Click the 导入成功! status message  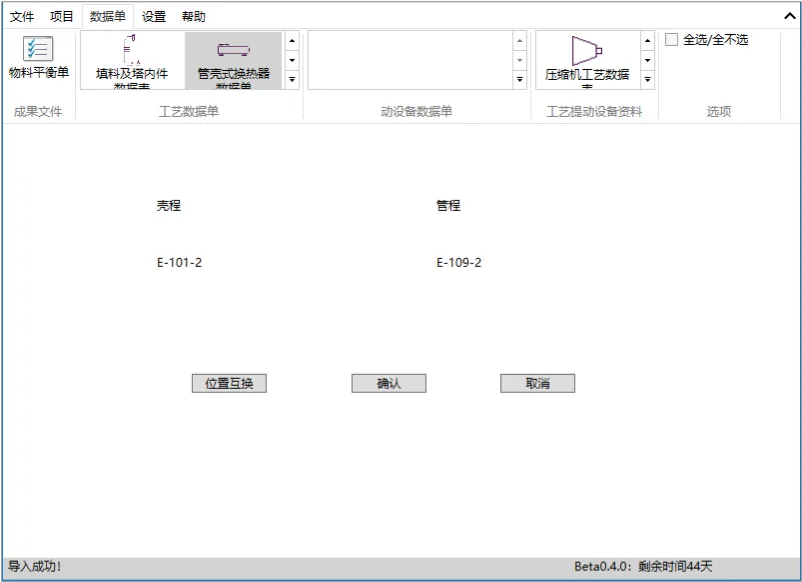[34, 566]
